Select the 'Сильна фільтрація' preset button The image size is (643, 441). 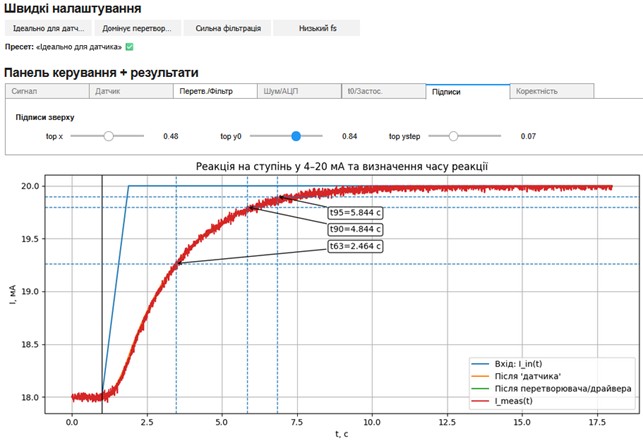click(226, 28)
